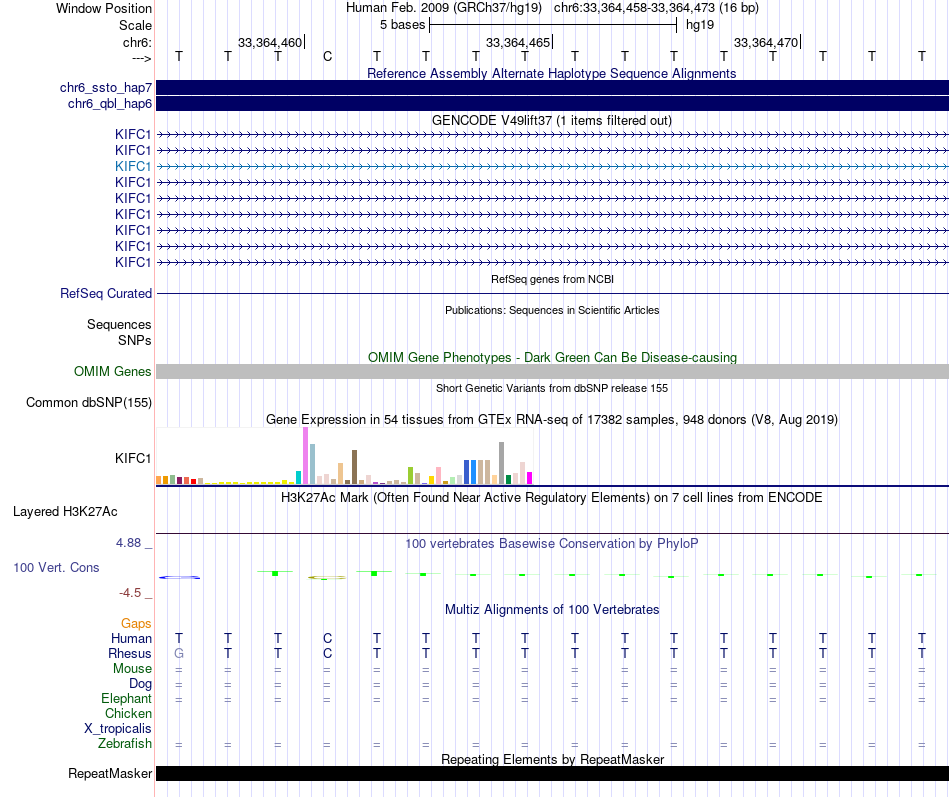The width and height of the screenshot is (950, 797).
Task: Select the Rhesus species row label
Action: (x=130, y=654)
